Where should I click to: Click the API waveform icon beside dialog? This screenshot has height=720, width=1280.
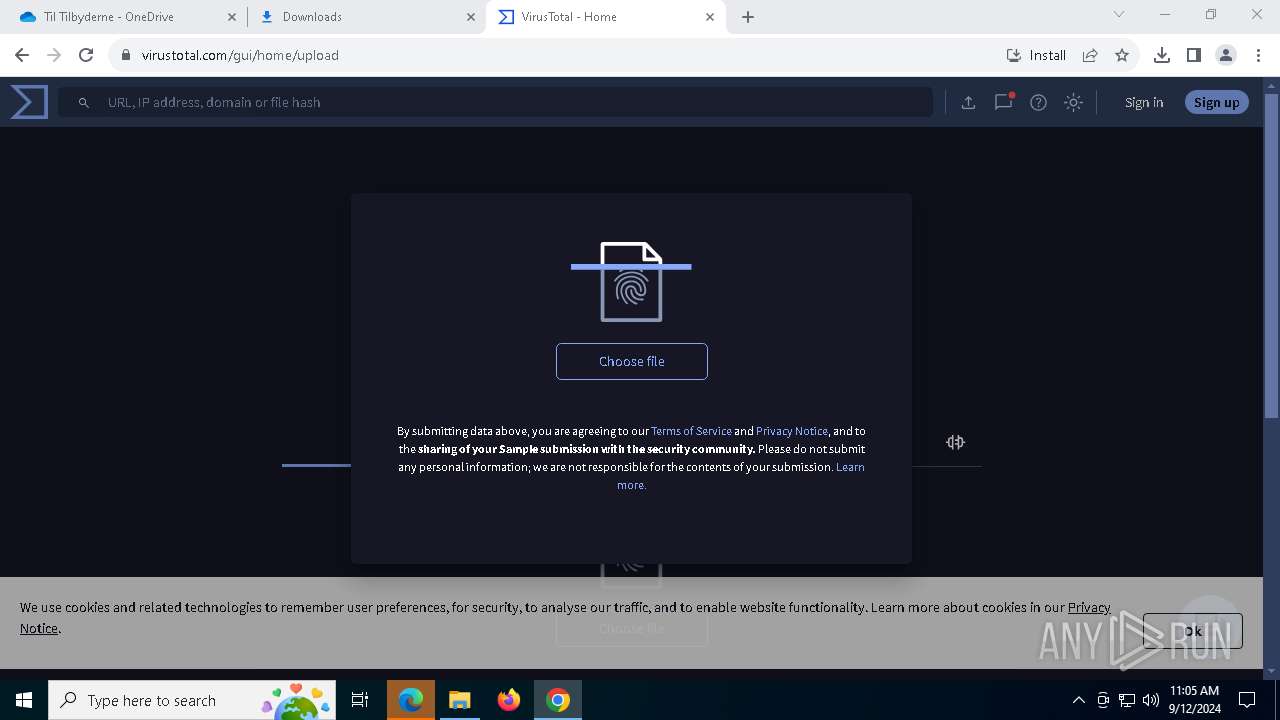(x=955, y=442)
